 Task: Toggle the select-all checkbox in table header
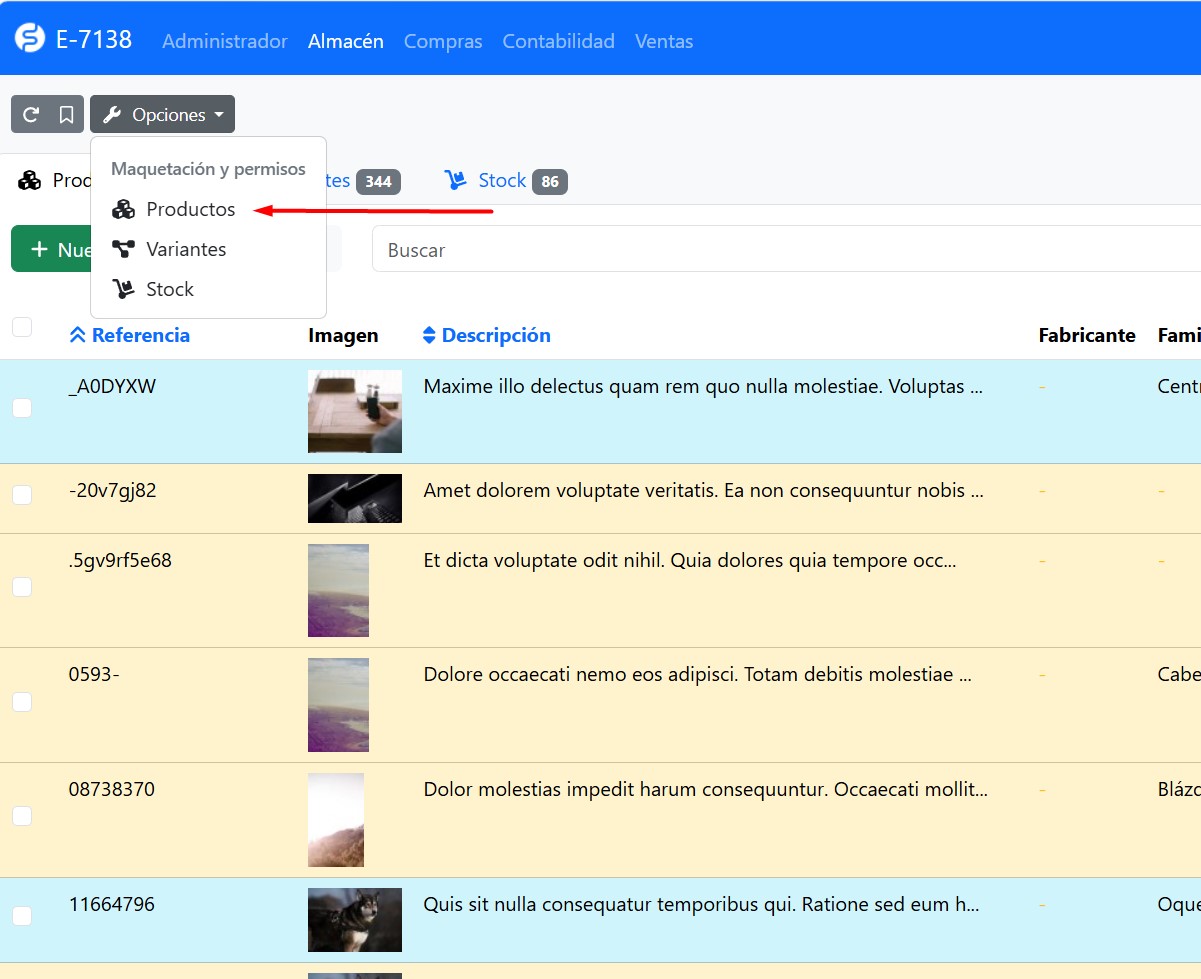pos(22,327)
